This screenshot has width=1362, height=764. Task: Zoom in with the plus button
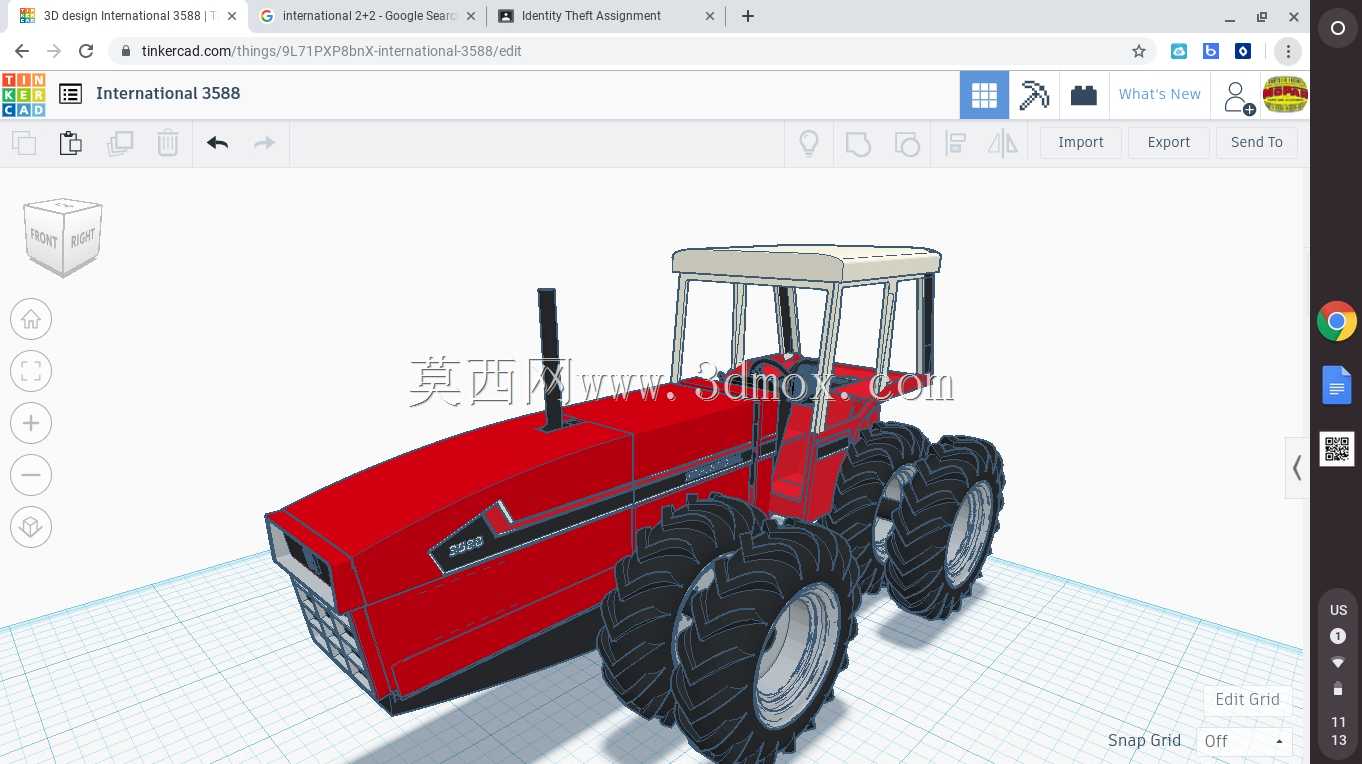(x=31, y=423)
